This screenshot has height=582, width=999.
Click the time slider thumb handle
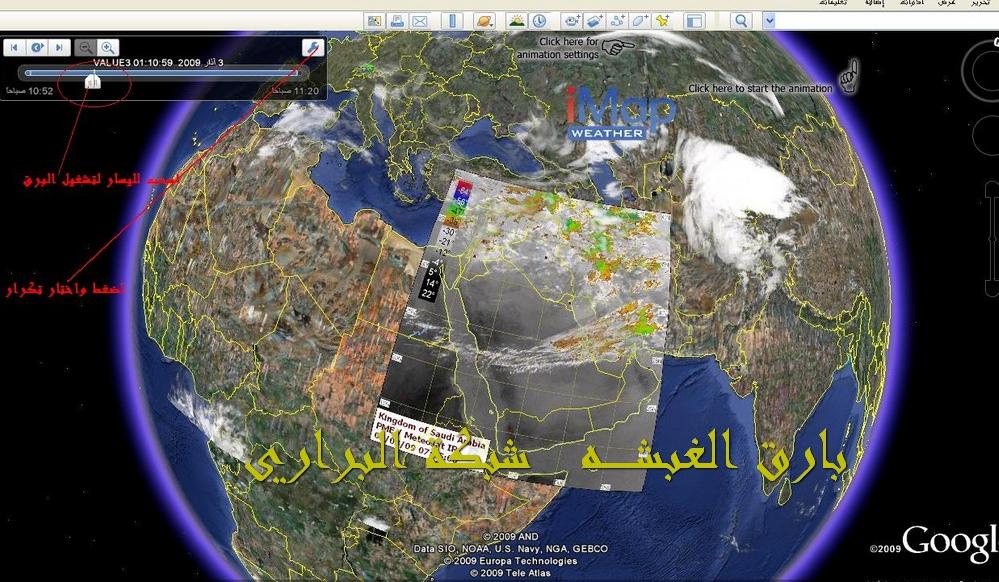click(x=93, y=80)
